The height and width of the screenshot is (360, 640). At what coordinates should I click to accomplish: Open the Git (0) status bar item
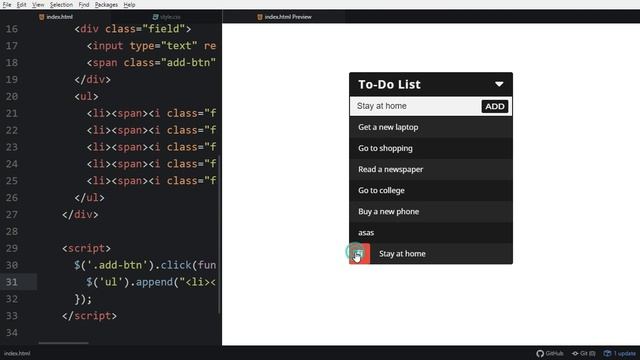pos(583,353)
